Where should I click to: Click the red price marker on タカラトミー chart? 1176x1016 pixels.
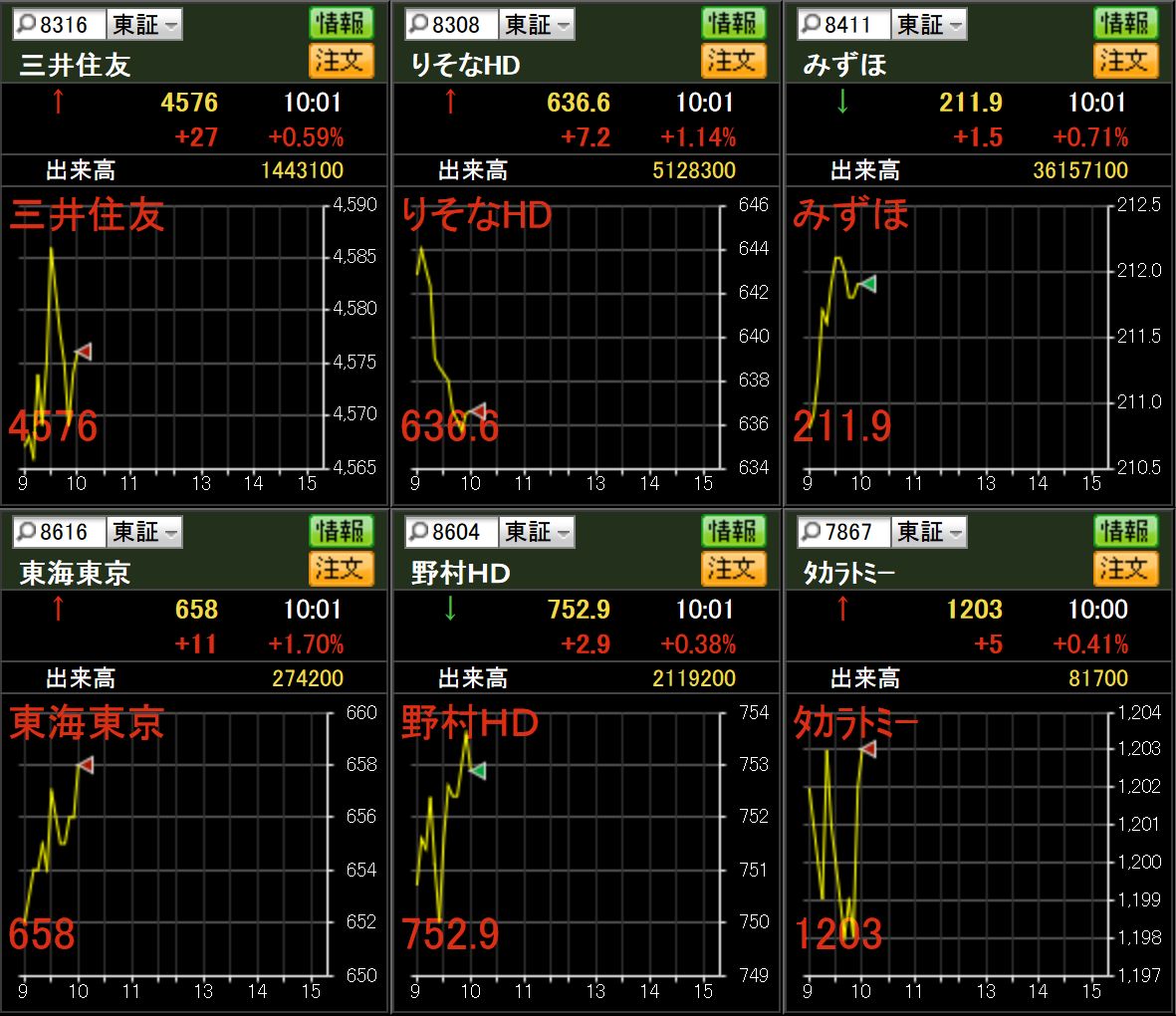point(867,748)
